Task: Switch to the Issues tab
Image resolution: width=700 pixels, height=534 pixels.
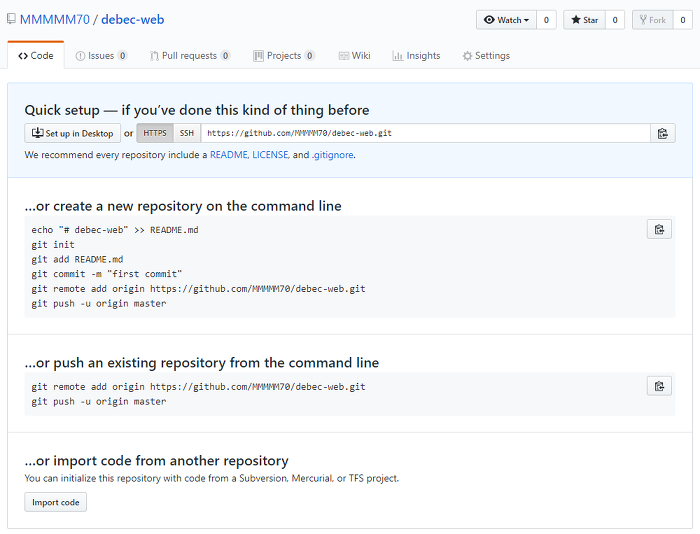Action: [101, 56]
